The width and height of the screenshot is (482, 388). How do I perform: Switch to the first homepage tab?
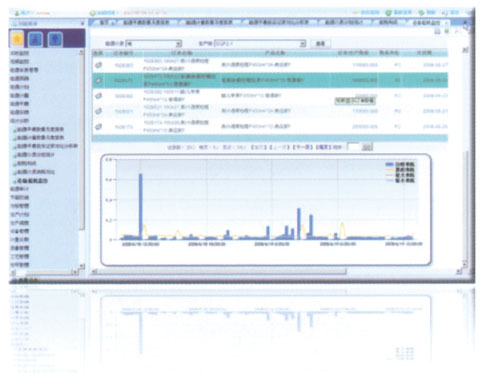pyautogui.click(x=104, y=22)
